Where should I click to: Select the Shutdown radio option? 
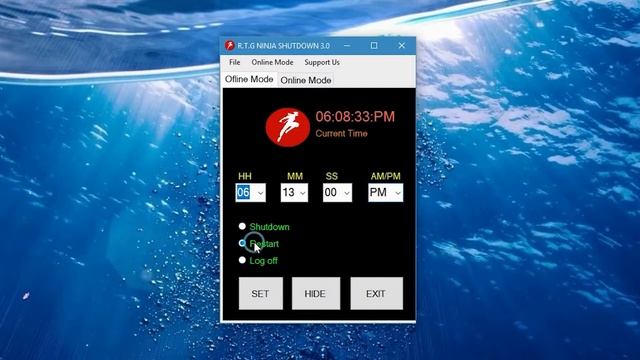pyautogui.click(x=242, y=226)
